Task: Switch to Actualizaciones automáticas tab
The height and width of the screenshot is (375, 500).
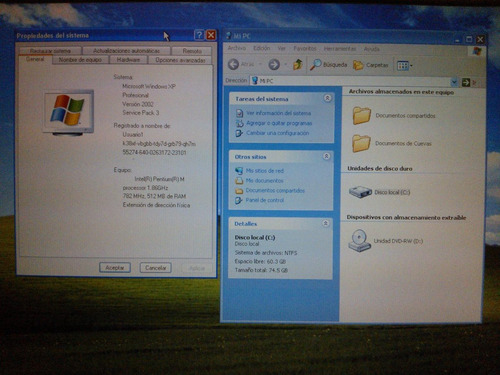Action: pyautogui.click(x=126, y=51)
